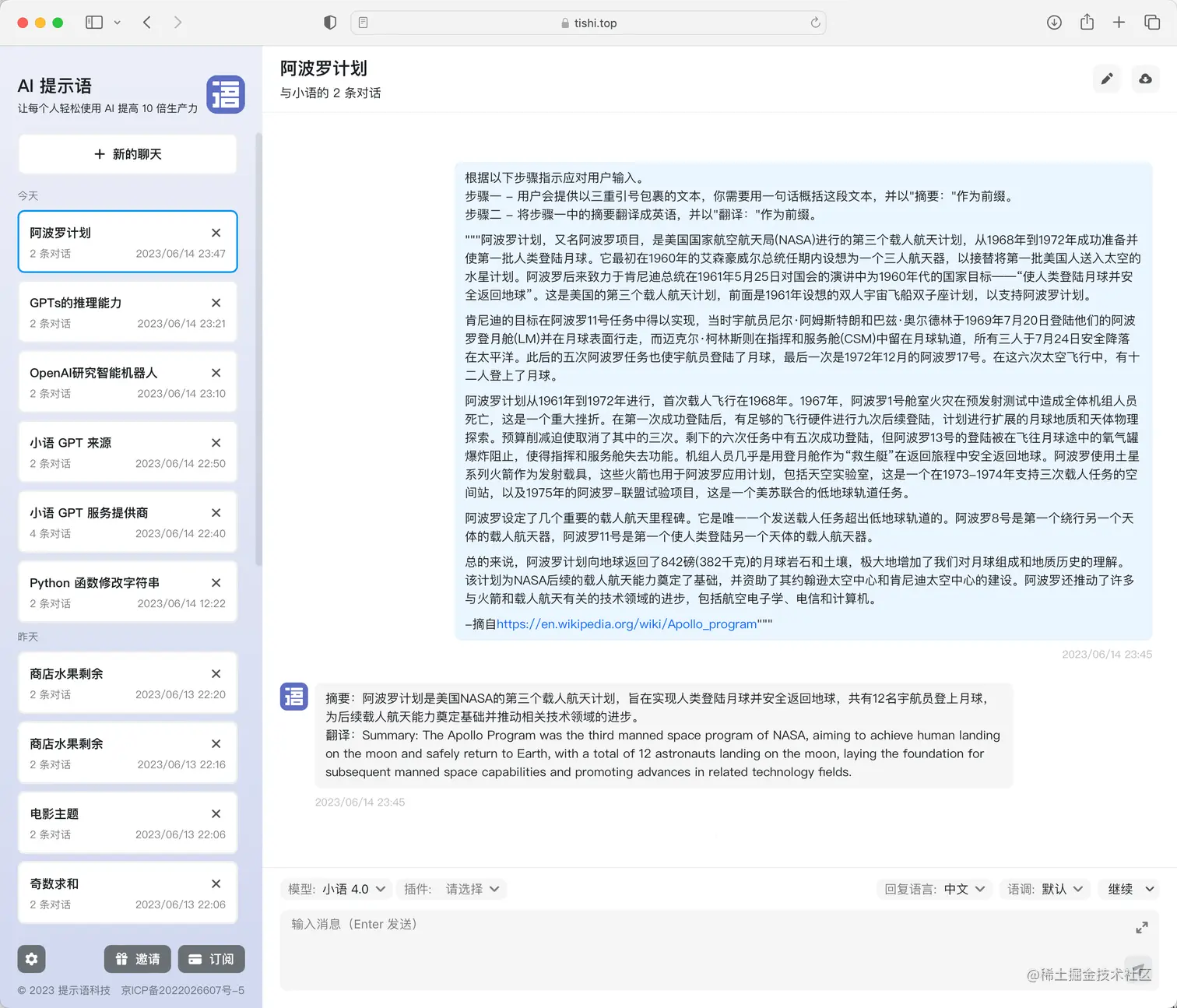1177x1008 pixels.
Task: Open Safari downloads
Action: pos(1054,23)
